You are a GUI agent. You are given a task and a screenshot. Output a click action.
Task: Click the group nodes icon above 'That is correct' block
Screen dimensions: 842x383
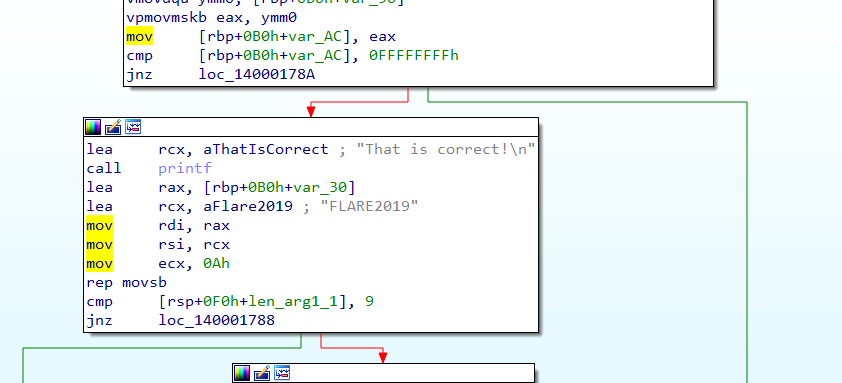tap(133, 127)
